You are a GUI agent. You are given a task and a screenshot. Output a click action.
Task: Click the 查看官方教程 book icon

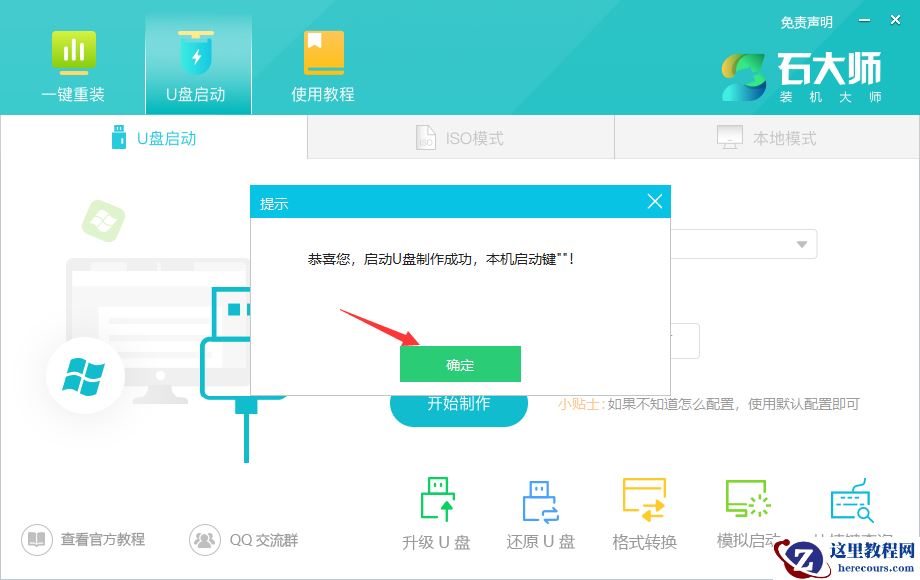coord(36,540)
